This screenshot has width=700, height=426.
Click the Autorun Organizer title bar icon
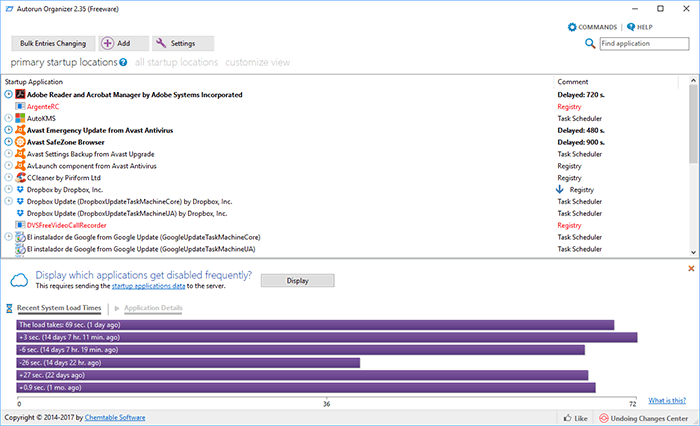point(9,9)
